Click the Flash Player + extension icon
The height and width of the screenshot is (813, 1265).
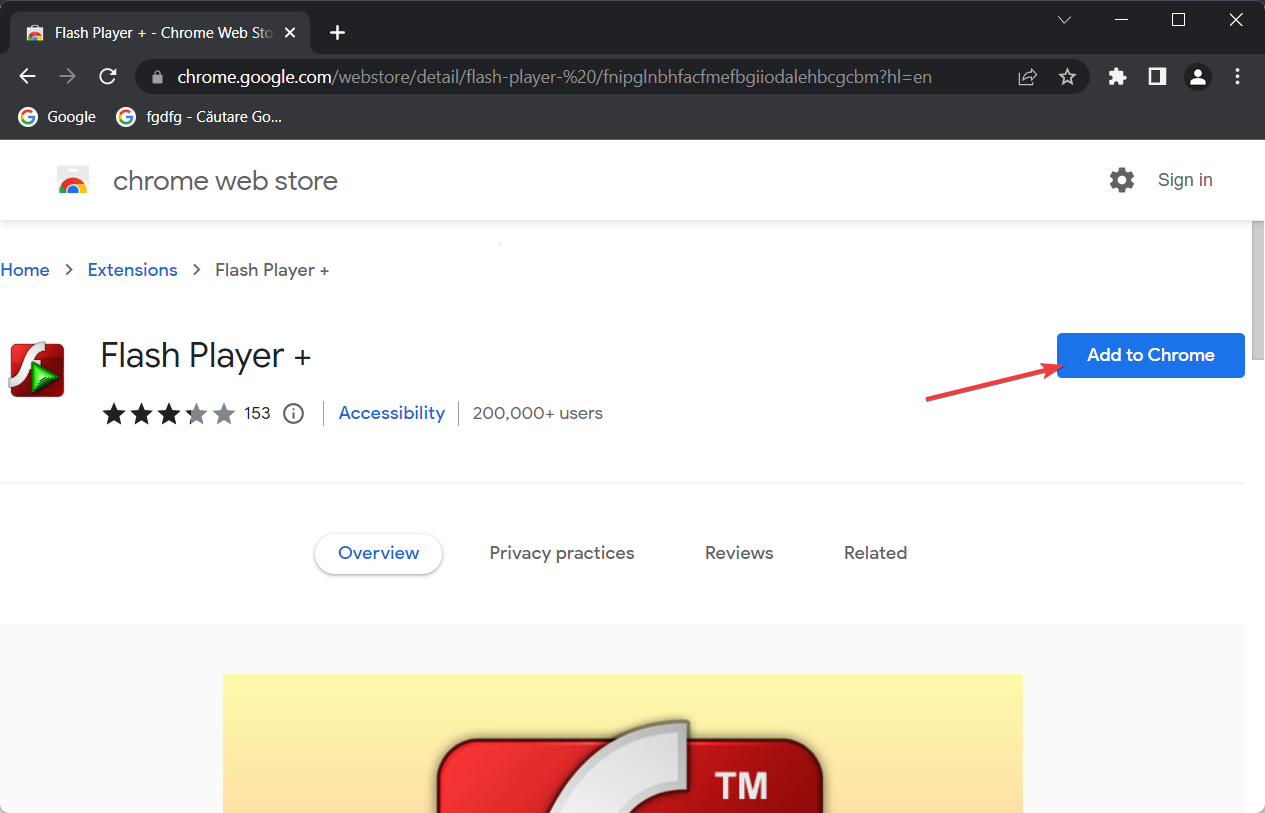(x=37, y=370)
